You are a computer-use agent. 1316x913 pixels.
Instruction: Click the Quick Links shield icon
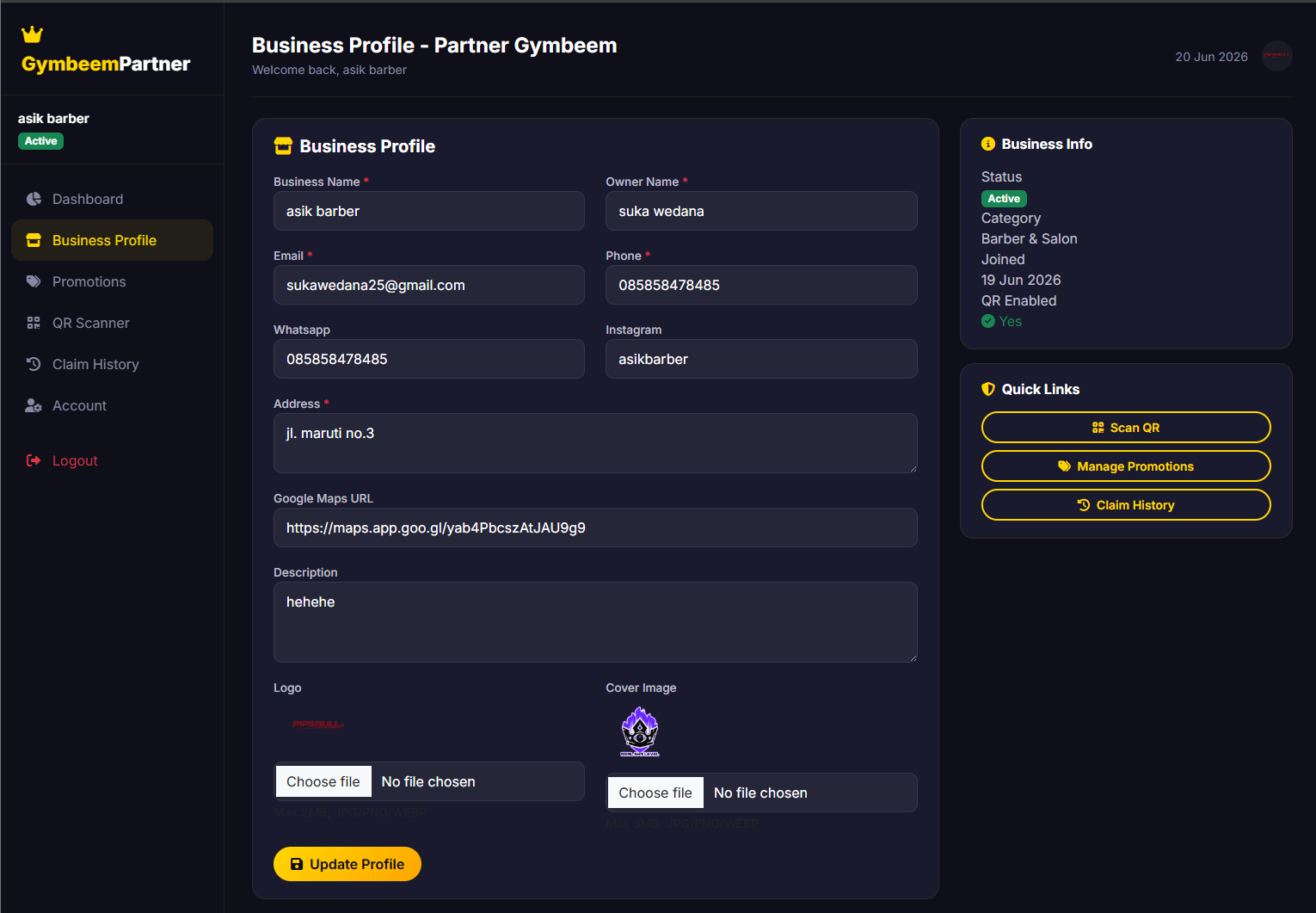pos(988,389)
